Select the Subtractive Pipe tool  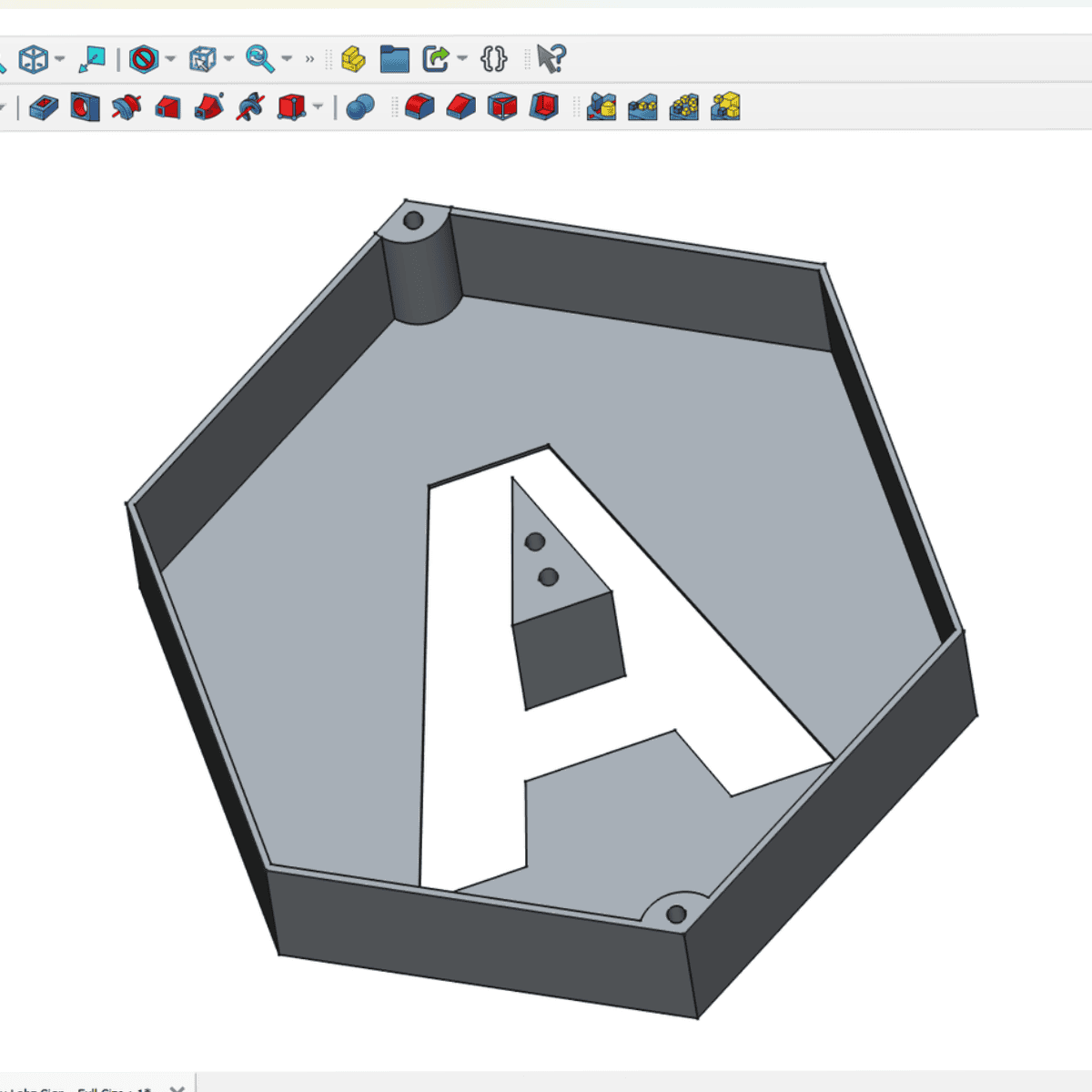209,107
